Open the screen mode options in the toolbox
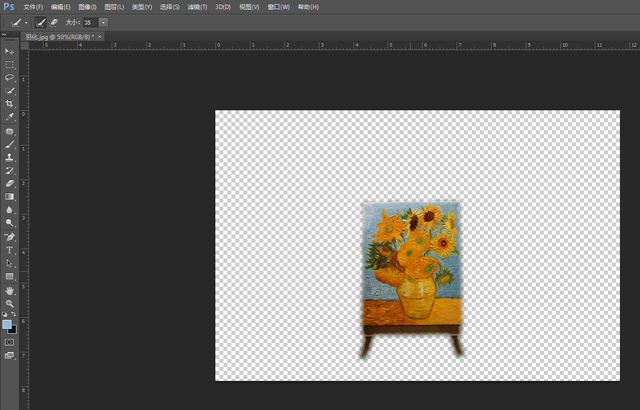Viewport: 640px width, 410px height. click(10, 355)
